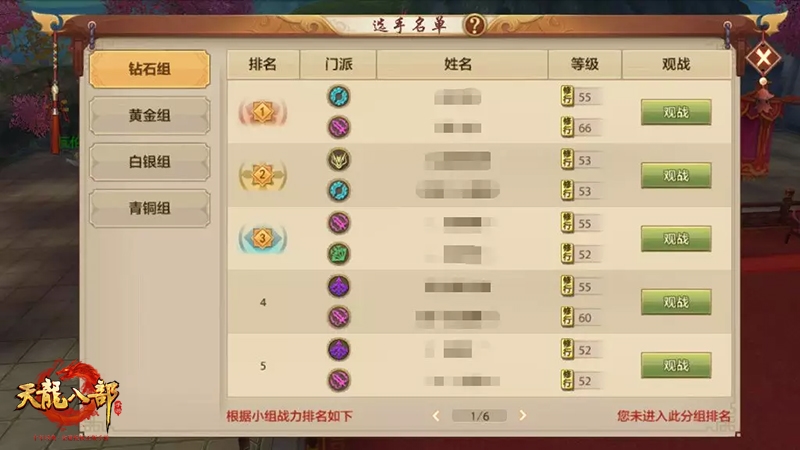The width and height of the screenshot is (800, 450).
Task: Go to next page arrow
Action: tap(522, 416)
